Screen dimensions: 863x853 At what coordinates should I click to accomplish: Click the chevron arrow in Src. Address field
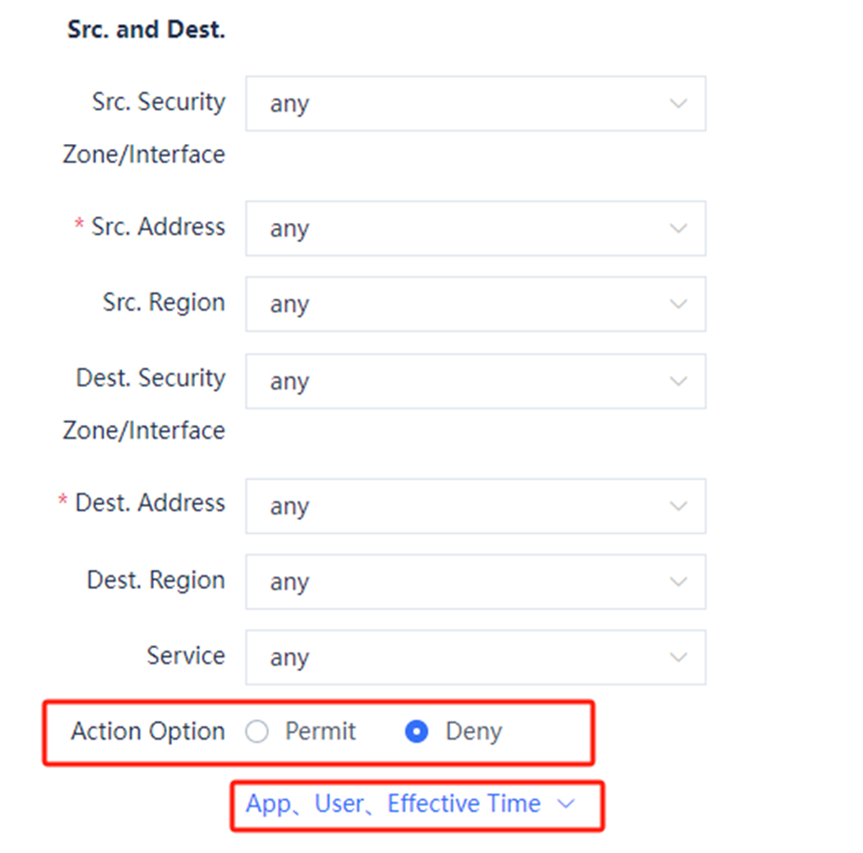click(x=679, y=229)
